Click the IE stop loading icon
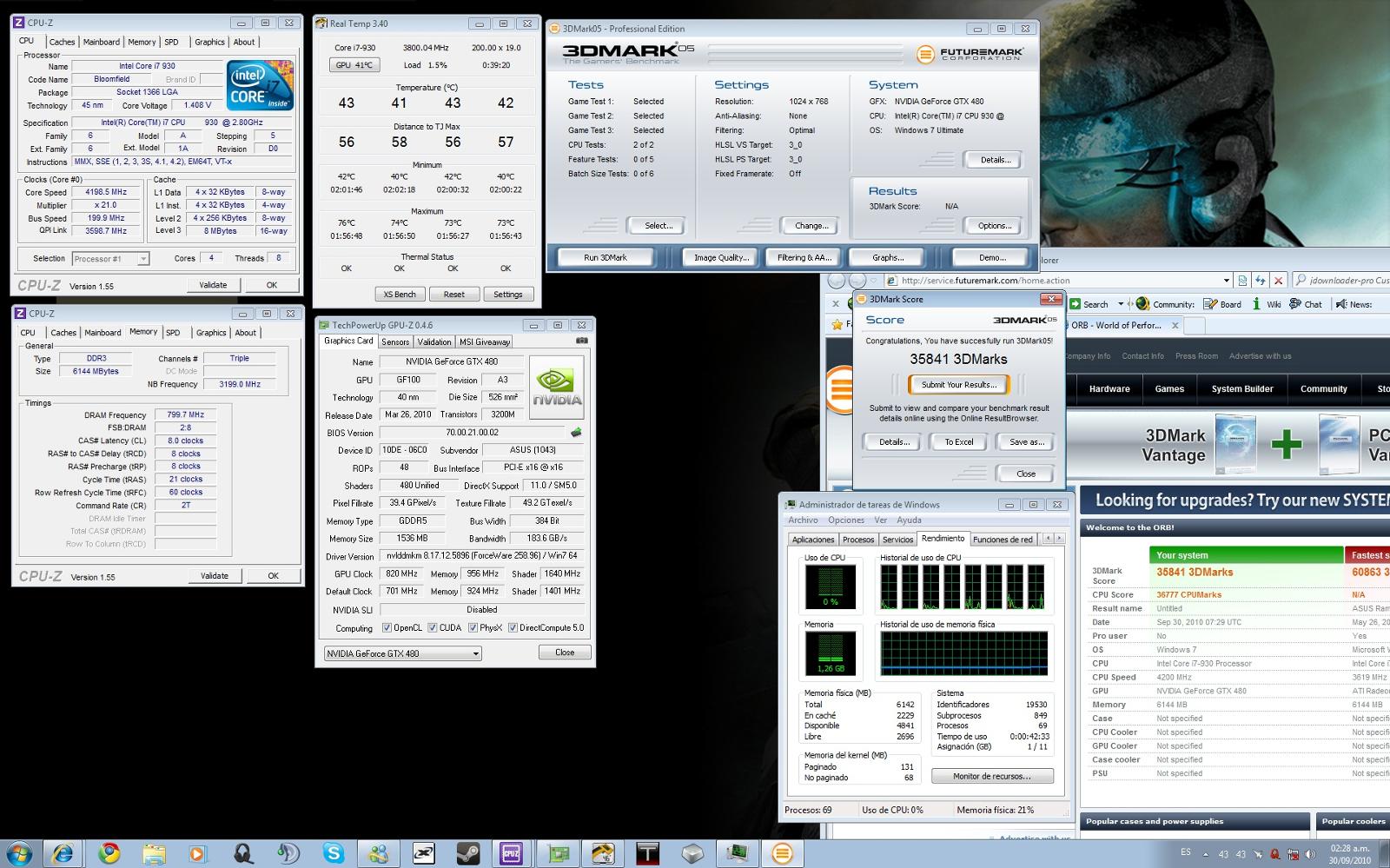This screenshot has height=868, width=1390. [x=1278, y=281]
